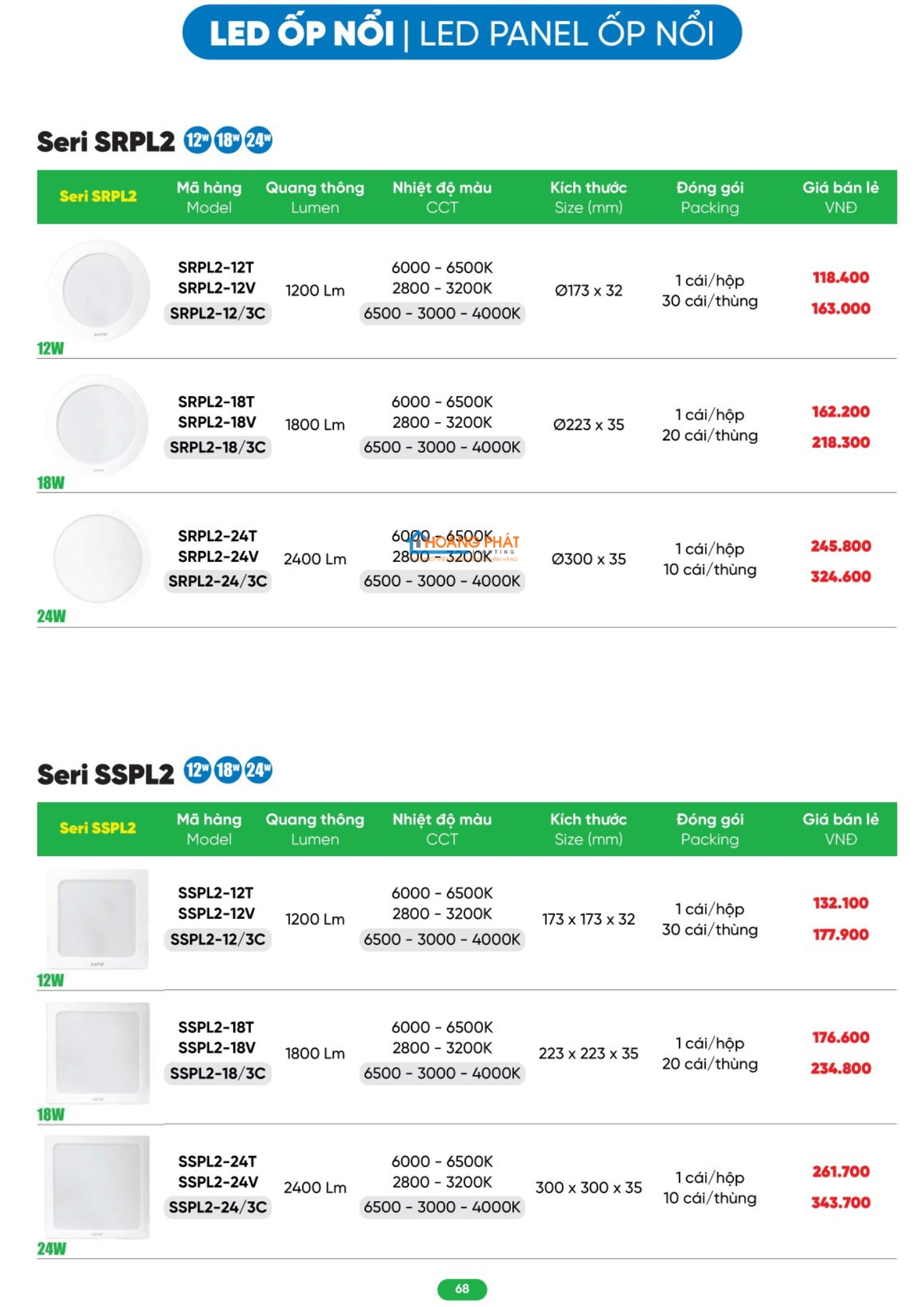Click the 18W badge beside Seri SRPL2 heading

pos(227,140)
